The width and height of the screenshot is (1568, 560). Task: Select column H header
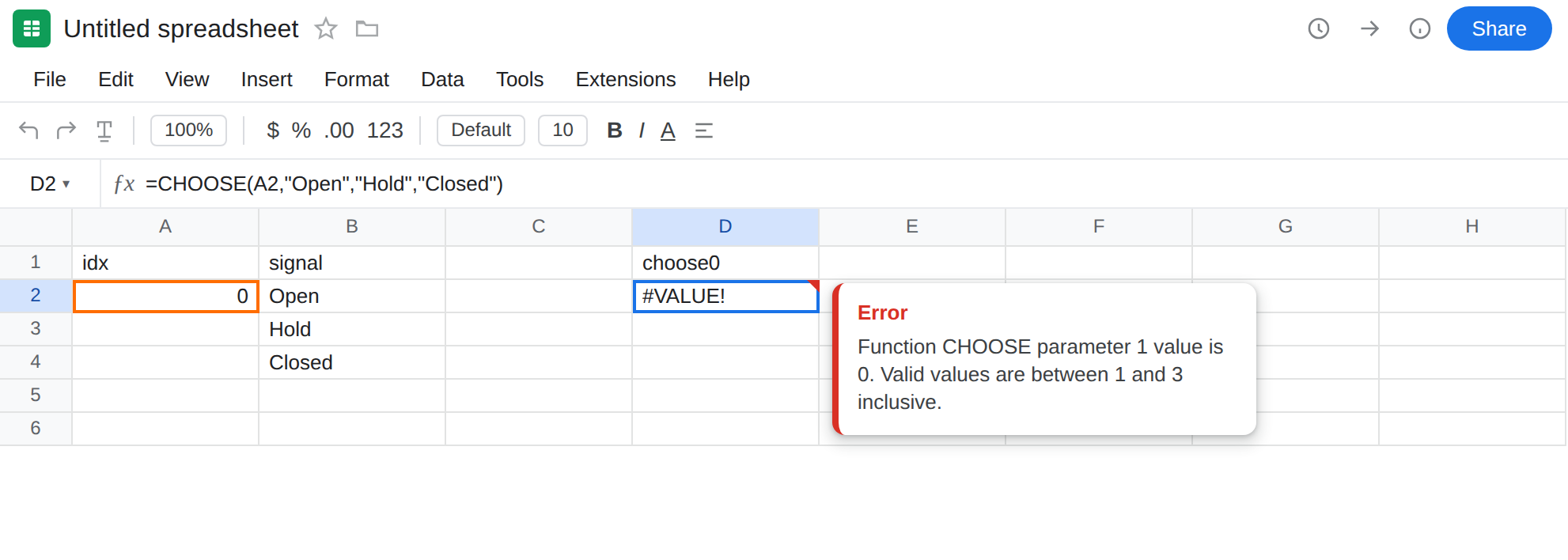[x=1472, y=226]
